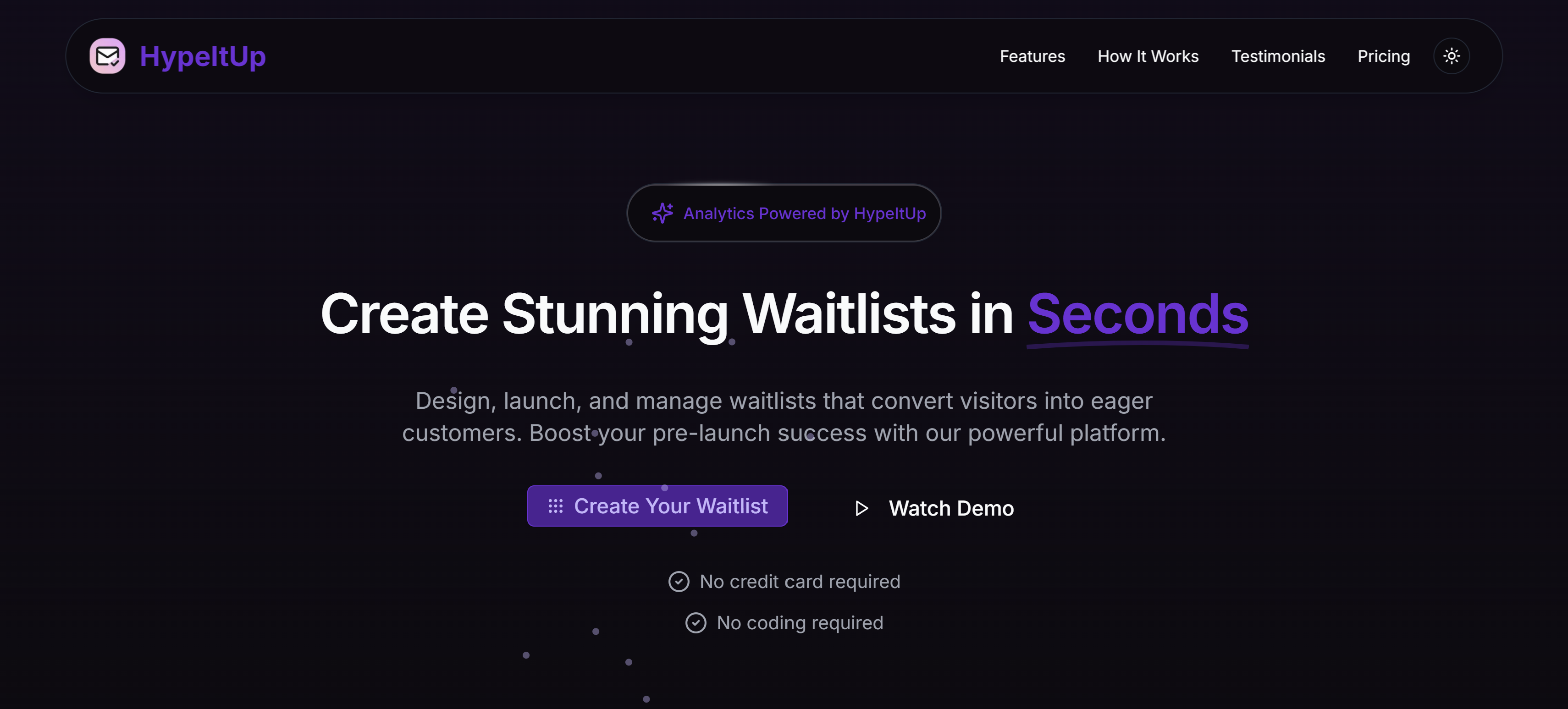The width and height of the screenshot is (1568, 709).
Task: Click the Create Stunning Waitlists headline
Action: tap(784, 315)
